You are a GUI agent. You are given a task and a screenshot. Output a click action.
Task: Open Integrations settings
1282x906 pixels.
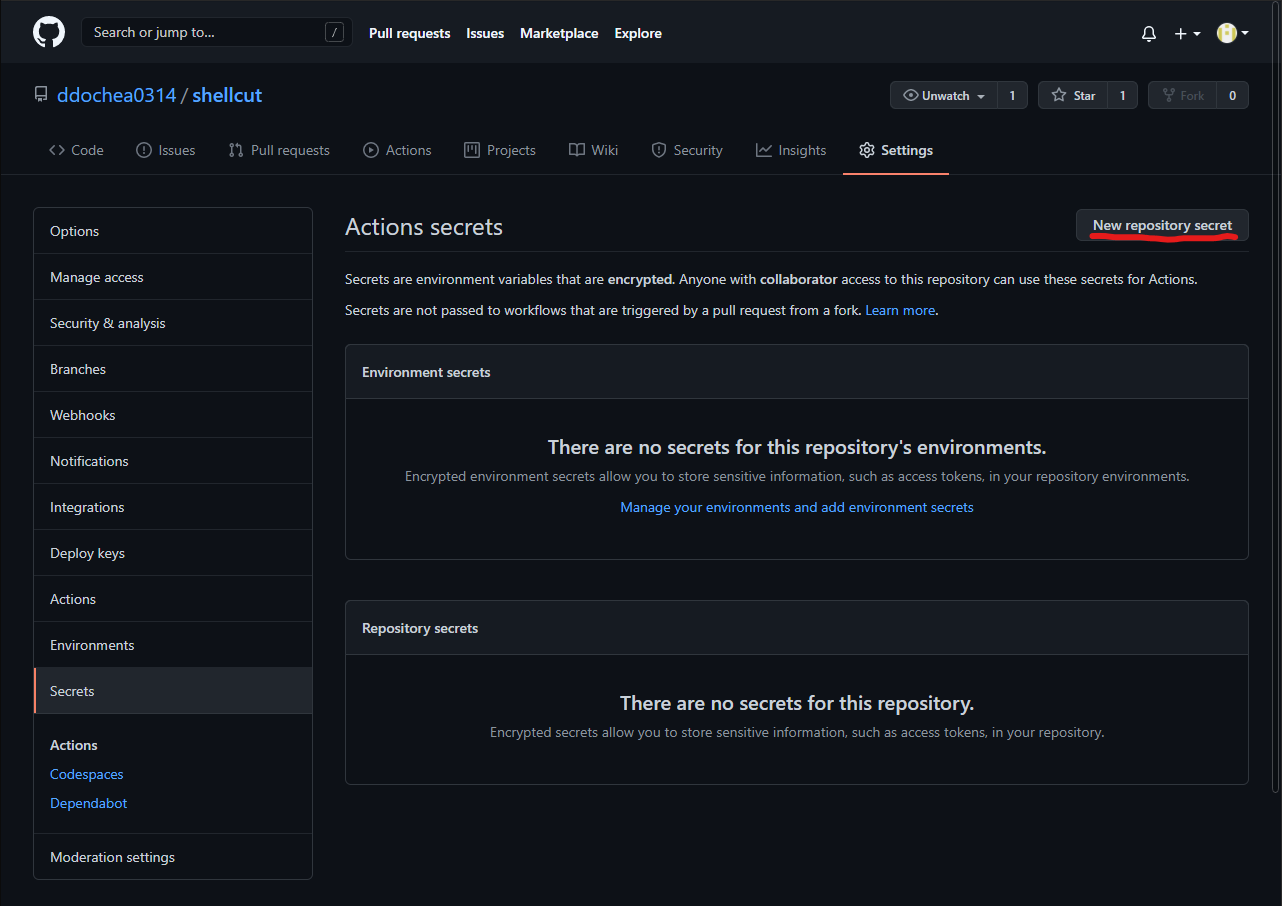click(173, 507)
